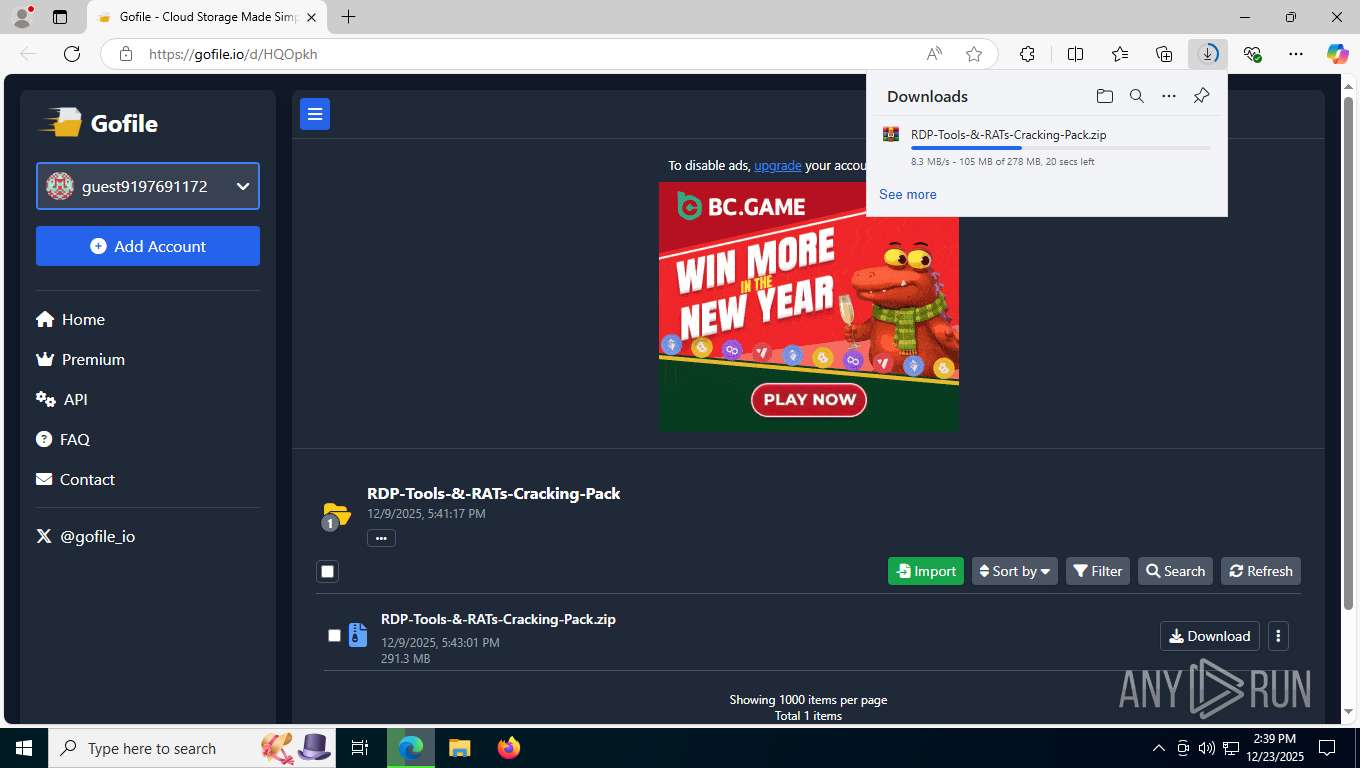
Task: Open browser Settings and more menu
Action: pos(1296,54)
